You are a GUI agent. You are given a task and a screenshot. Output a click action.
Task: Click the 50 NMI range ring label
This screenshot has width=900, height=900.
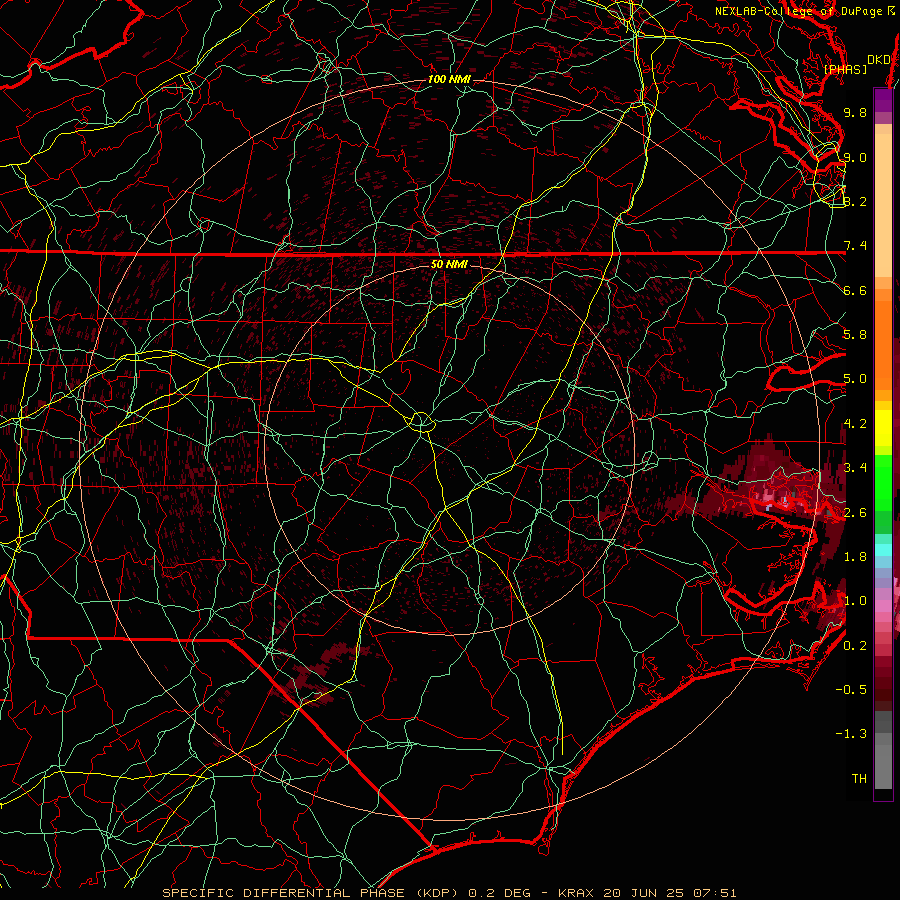point(449,264)
